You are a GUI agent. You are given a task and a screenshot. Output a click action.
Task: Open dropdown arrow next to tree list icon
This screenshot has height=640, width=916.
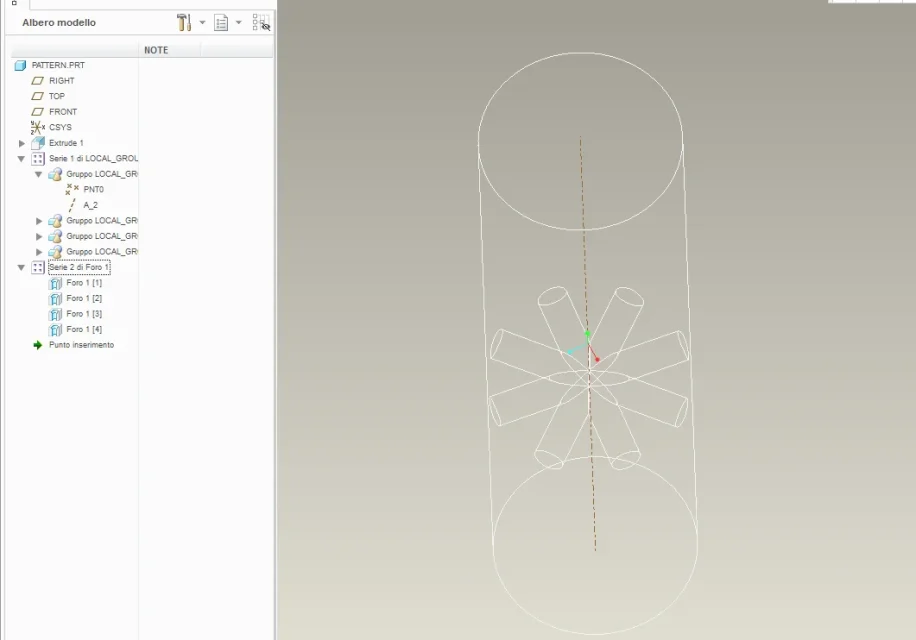(238, 22)
